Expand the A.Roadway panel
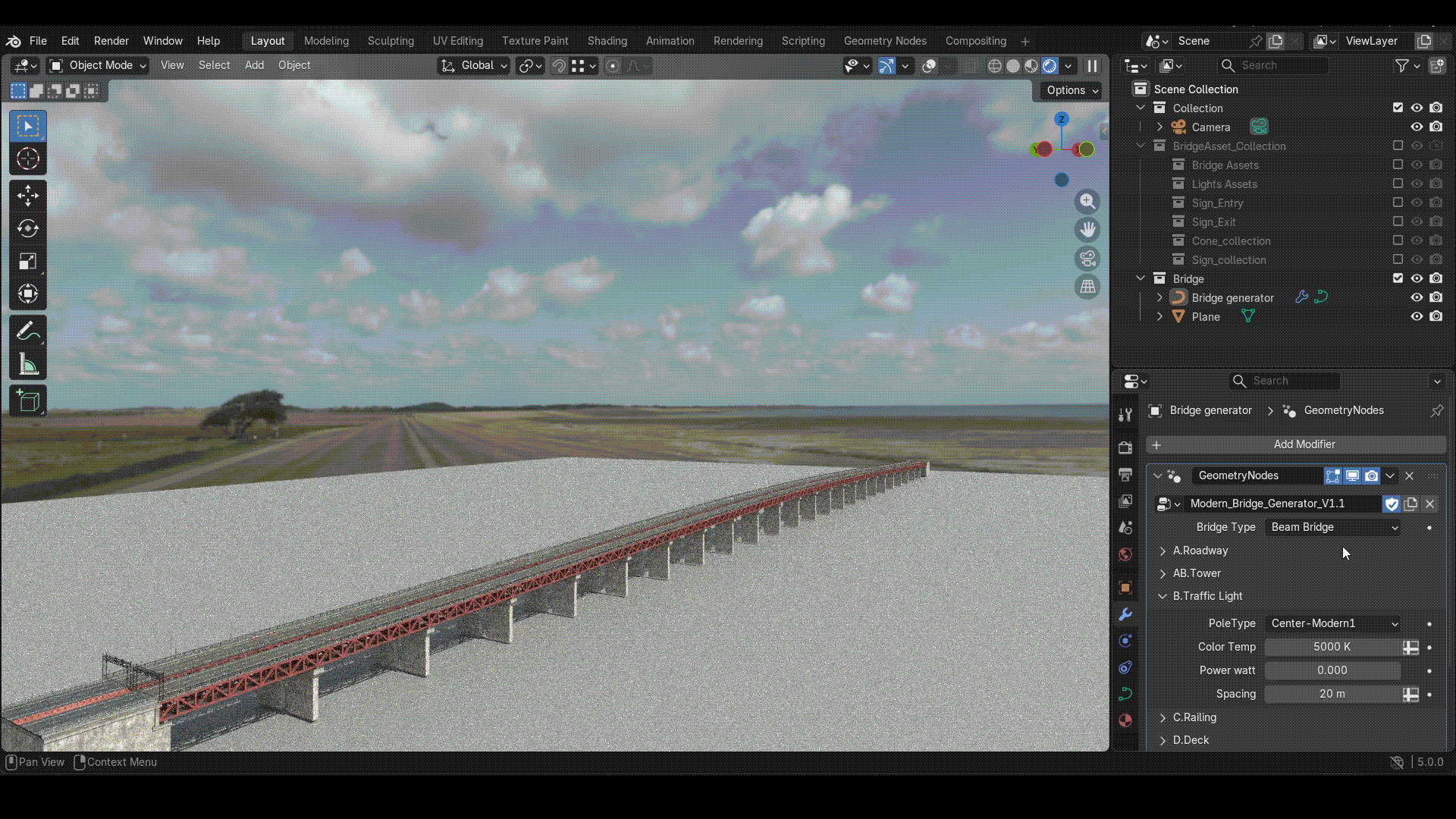Viewport: 1456px width, 819px height. pos(1200,551)
